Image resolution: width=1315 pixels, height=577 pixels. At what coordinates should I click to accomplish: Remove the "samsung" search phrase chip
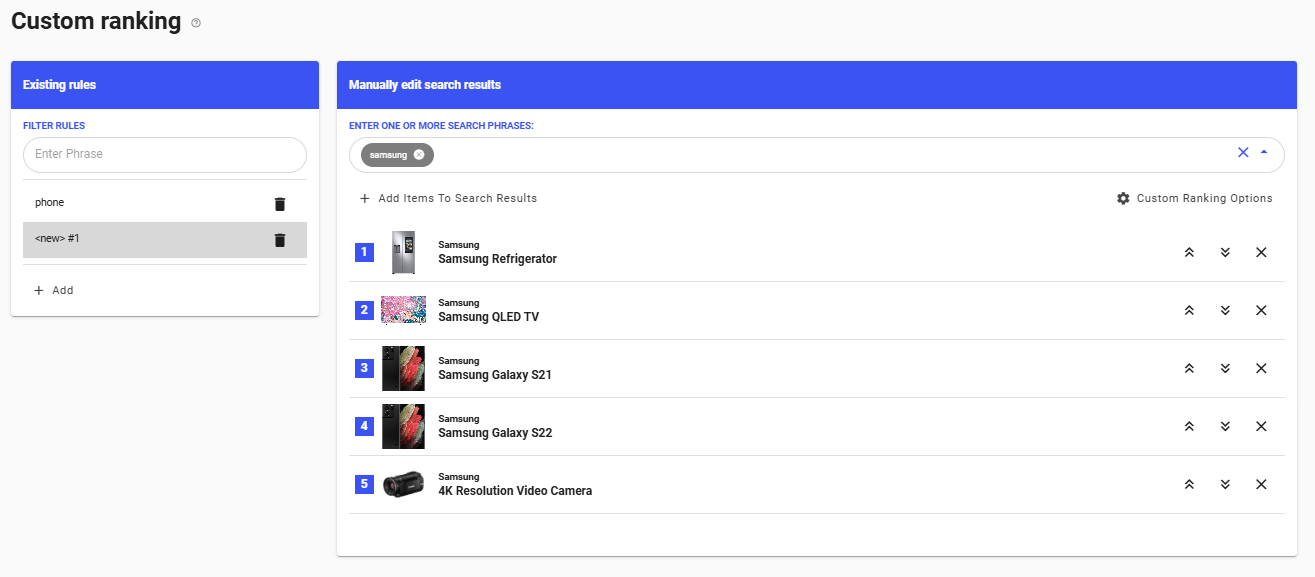[420, 155]
